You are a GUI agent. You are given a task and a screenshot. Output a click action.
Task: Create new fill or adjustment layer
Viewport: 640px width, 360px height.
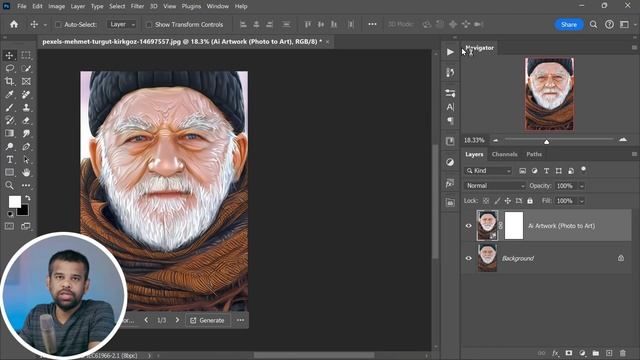click(x=582, y=353)
